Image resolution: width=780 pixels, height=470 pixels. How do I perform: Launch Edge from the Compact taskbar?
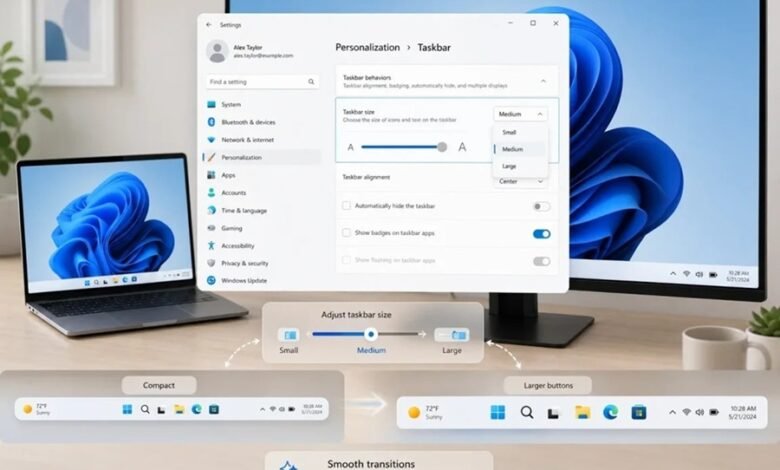click(196, 409)
